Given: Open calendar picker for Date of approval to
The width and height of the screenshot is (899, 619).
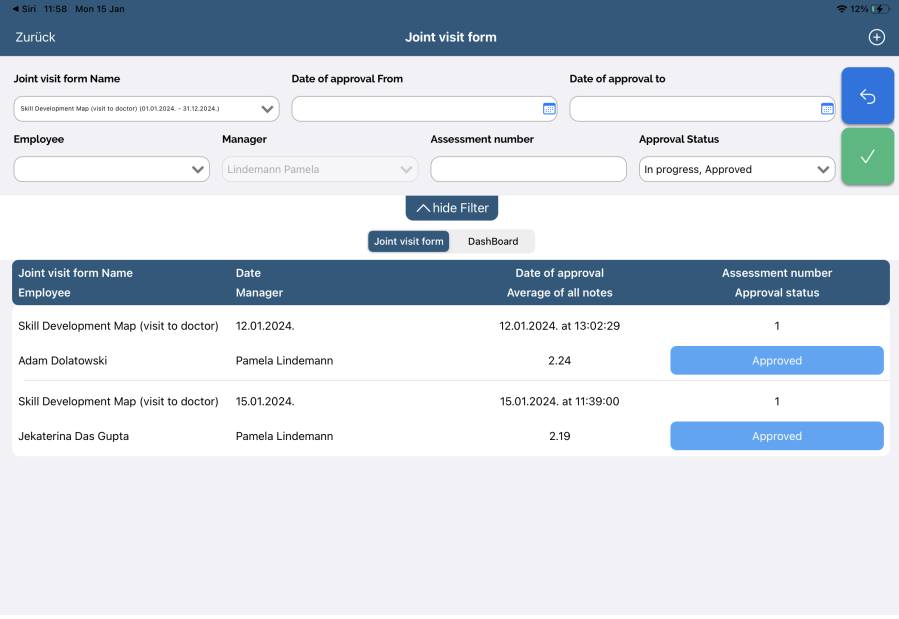Looking at the screenshot, I should [827, 109].
